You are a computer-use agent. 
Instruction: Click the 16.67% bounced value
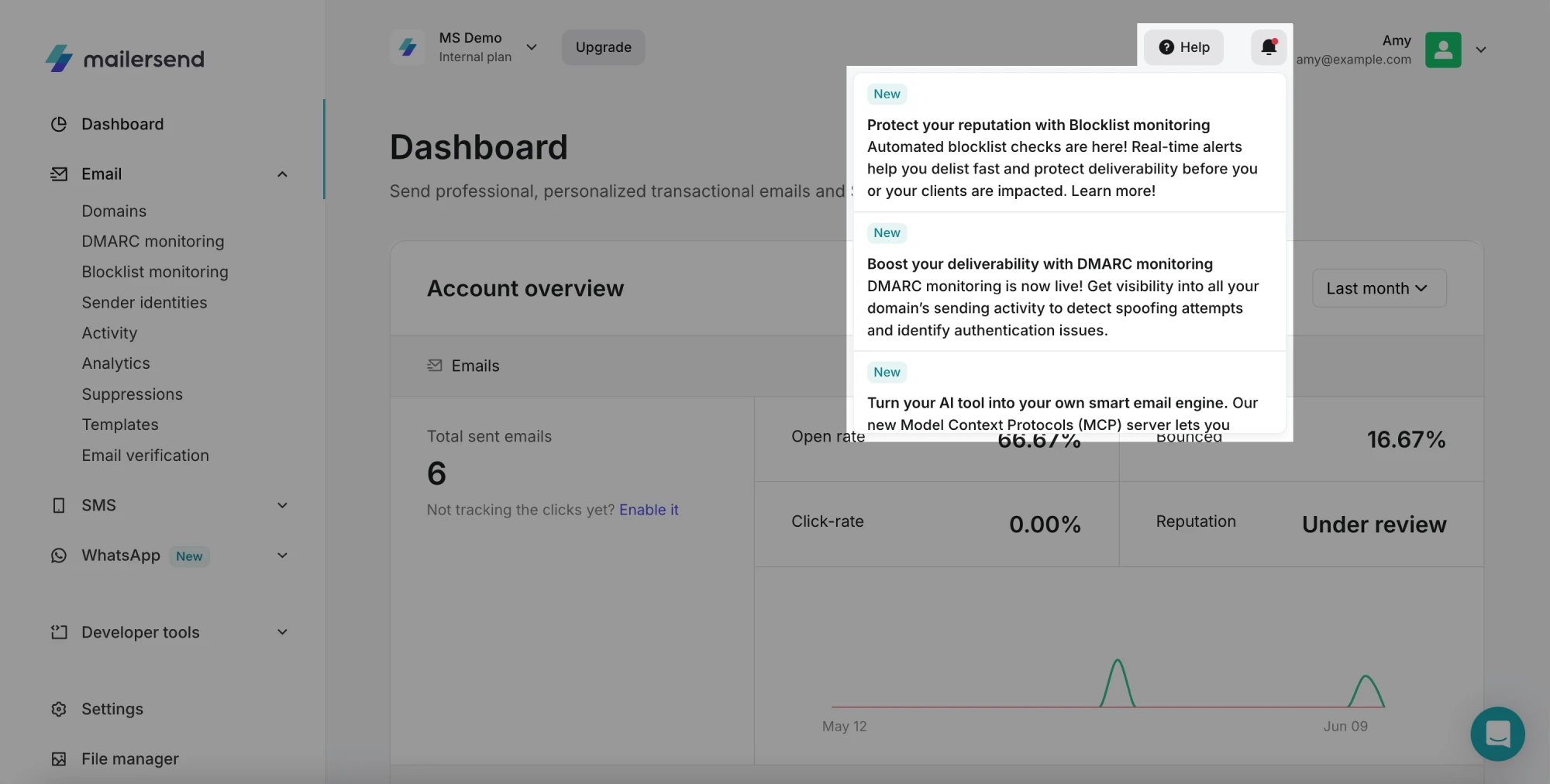point(1406,439)
